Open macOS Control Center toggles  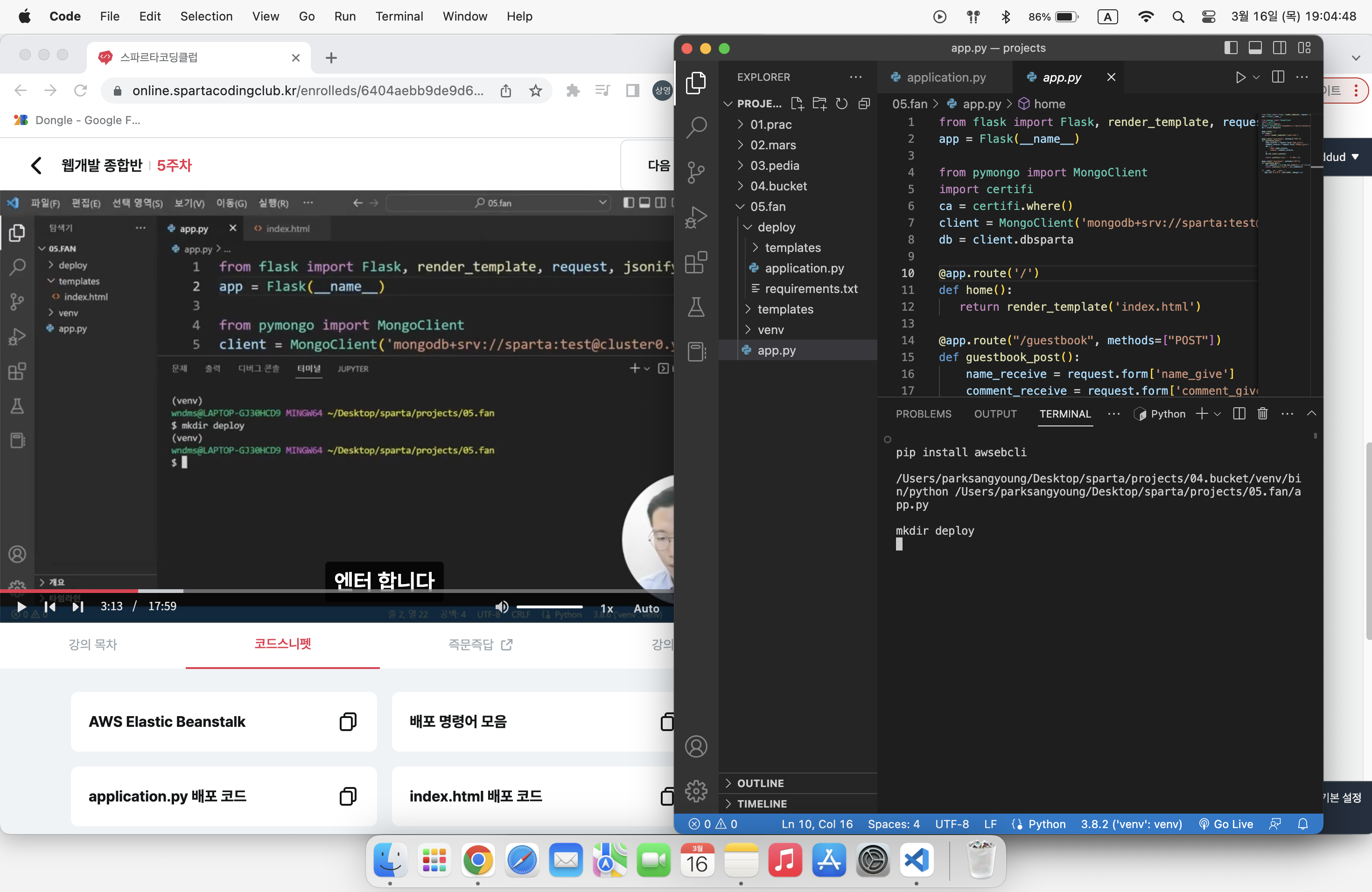(x=1208, y=17)
